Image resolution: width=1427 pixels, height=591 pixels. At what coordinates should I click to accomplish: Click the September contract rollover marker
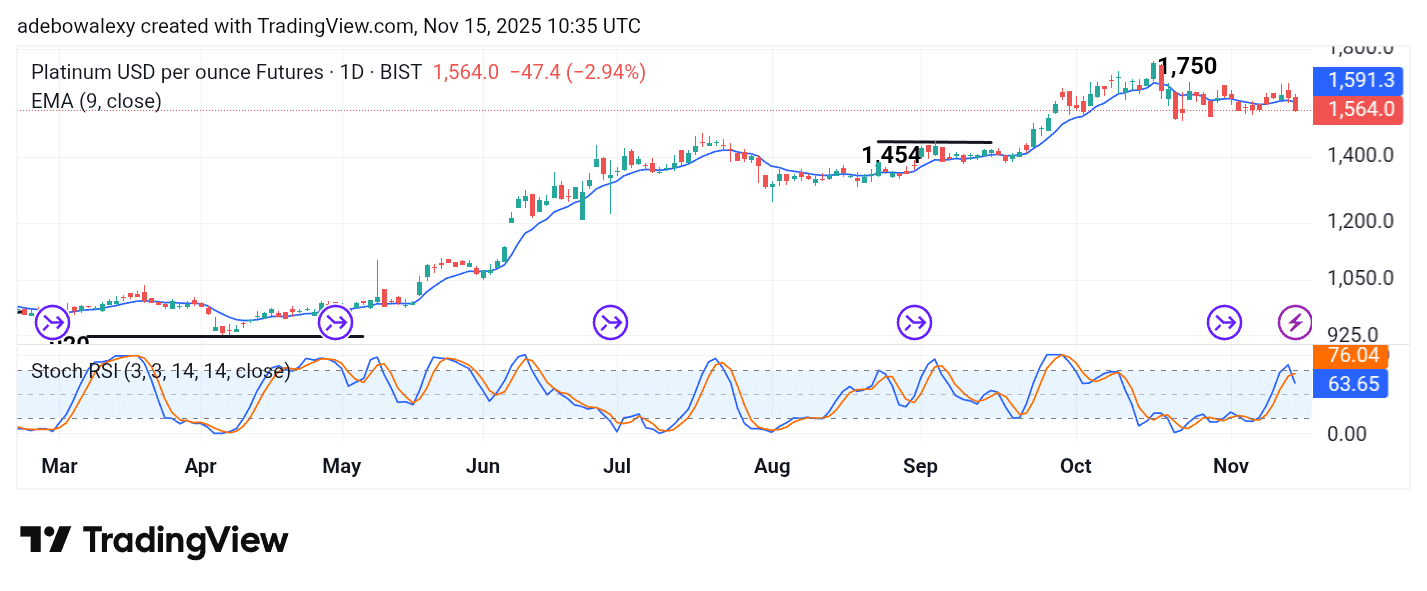913,322
